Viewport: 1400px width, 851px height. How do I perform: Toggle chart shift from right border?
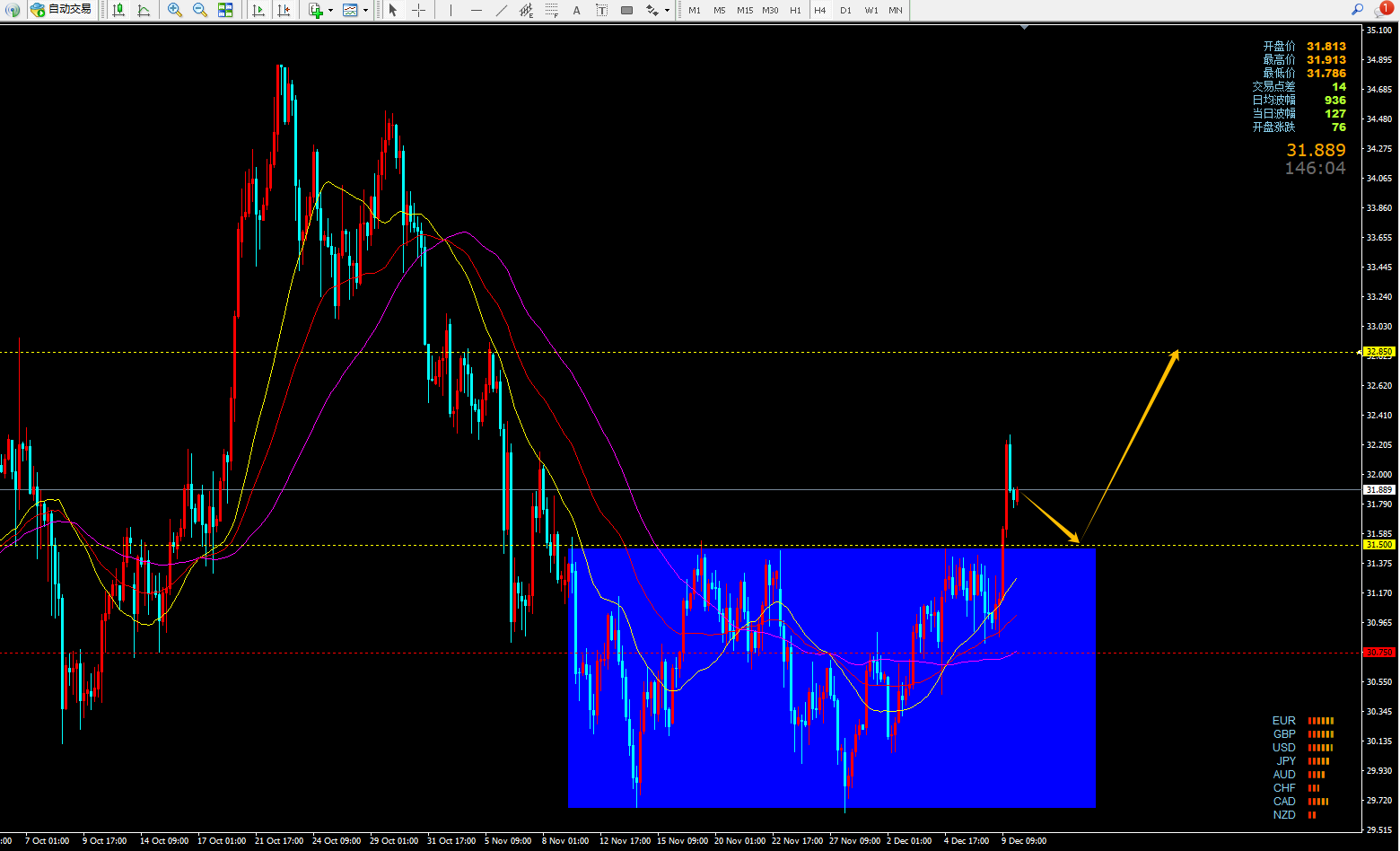point(284,10)
